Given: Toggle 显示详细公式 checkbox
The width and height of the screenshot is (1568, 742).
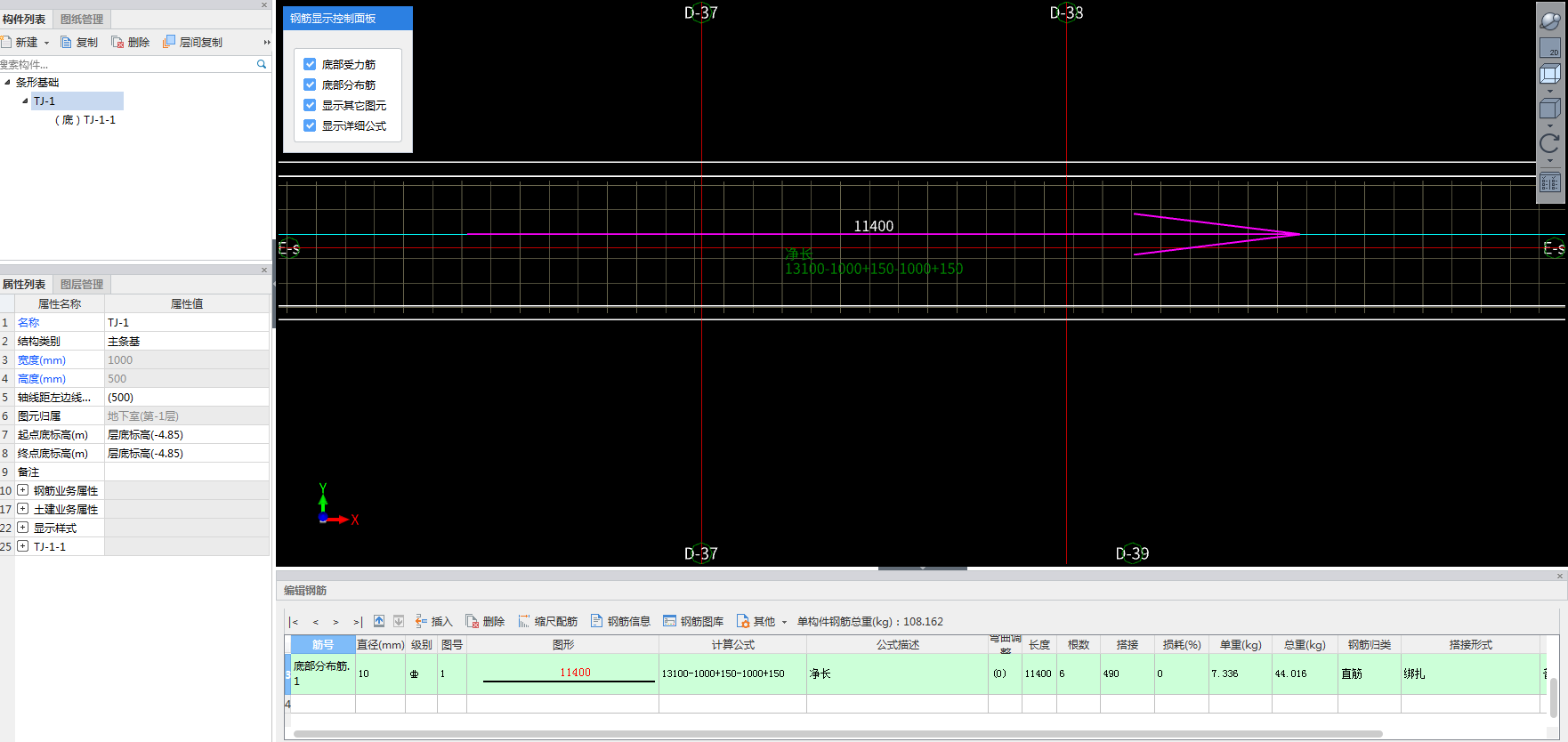Looking at the screenshot, I should click(x=310, y=125).
